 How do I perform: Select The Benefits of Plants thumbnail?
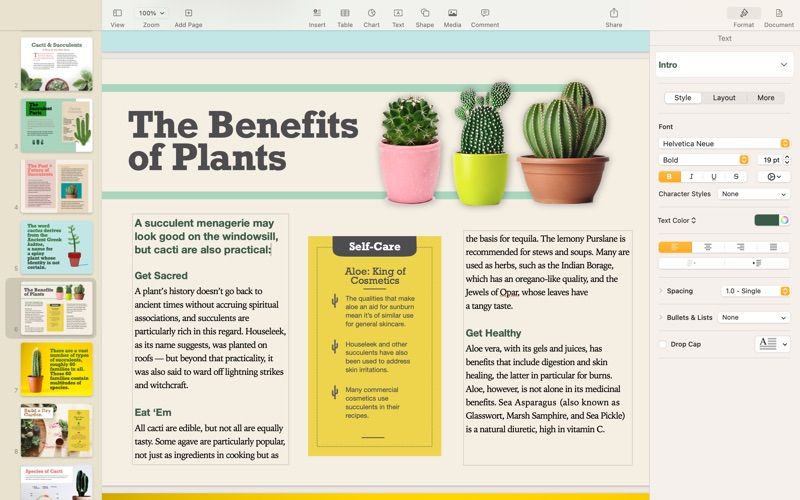pyautogui.click(x=57, y=308)
